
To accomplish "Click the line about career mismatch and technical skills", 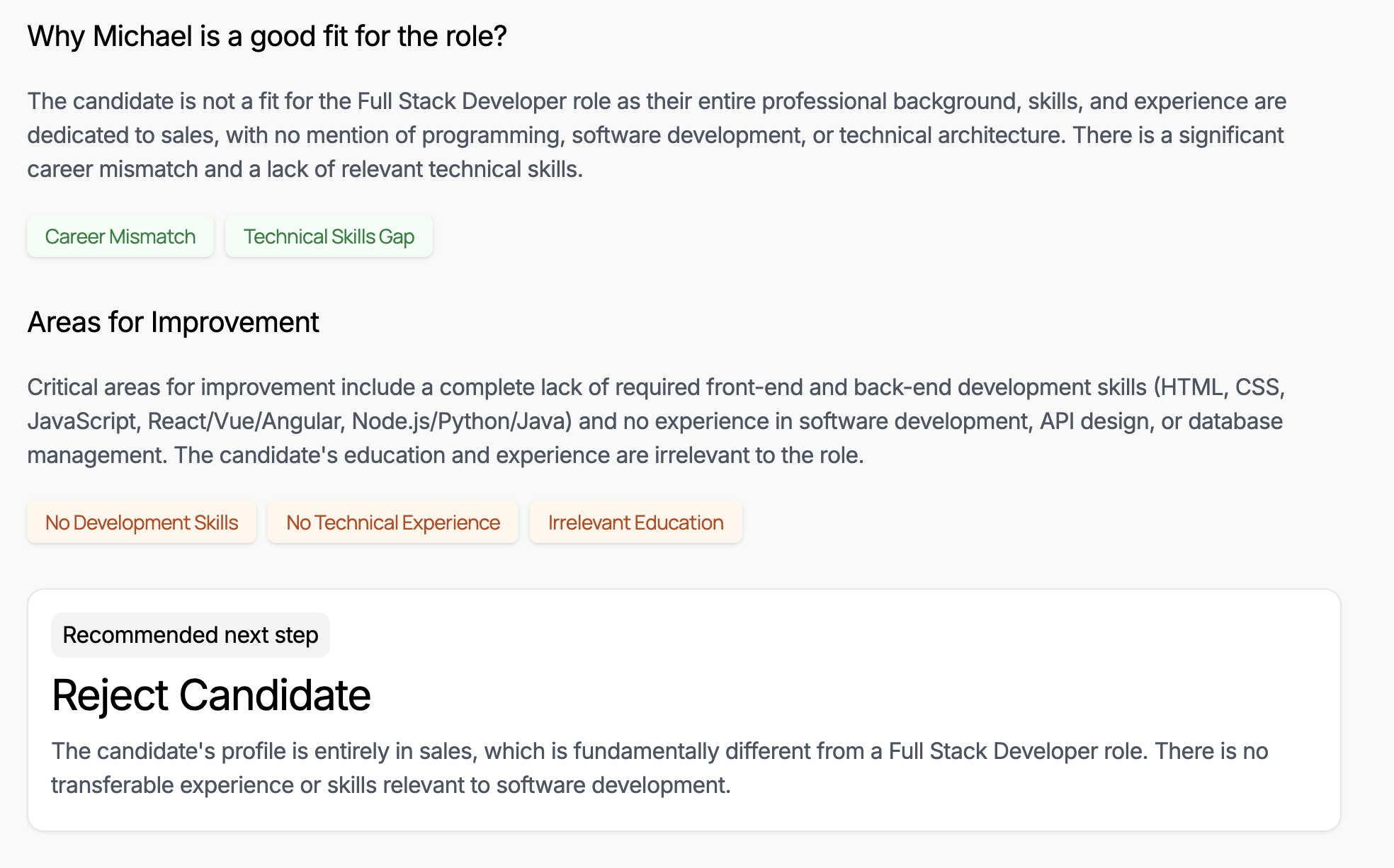I will [x=305, y=169].
